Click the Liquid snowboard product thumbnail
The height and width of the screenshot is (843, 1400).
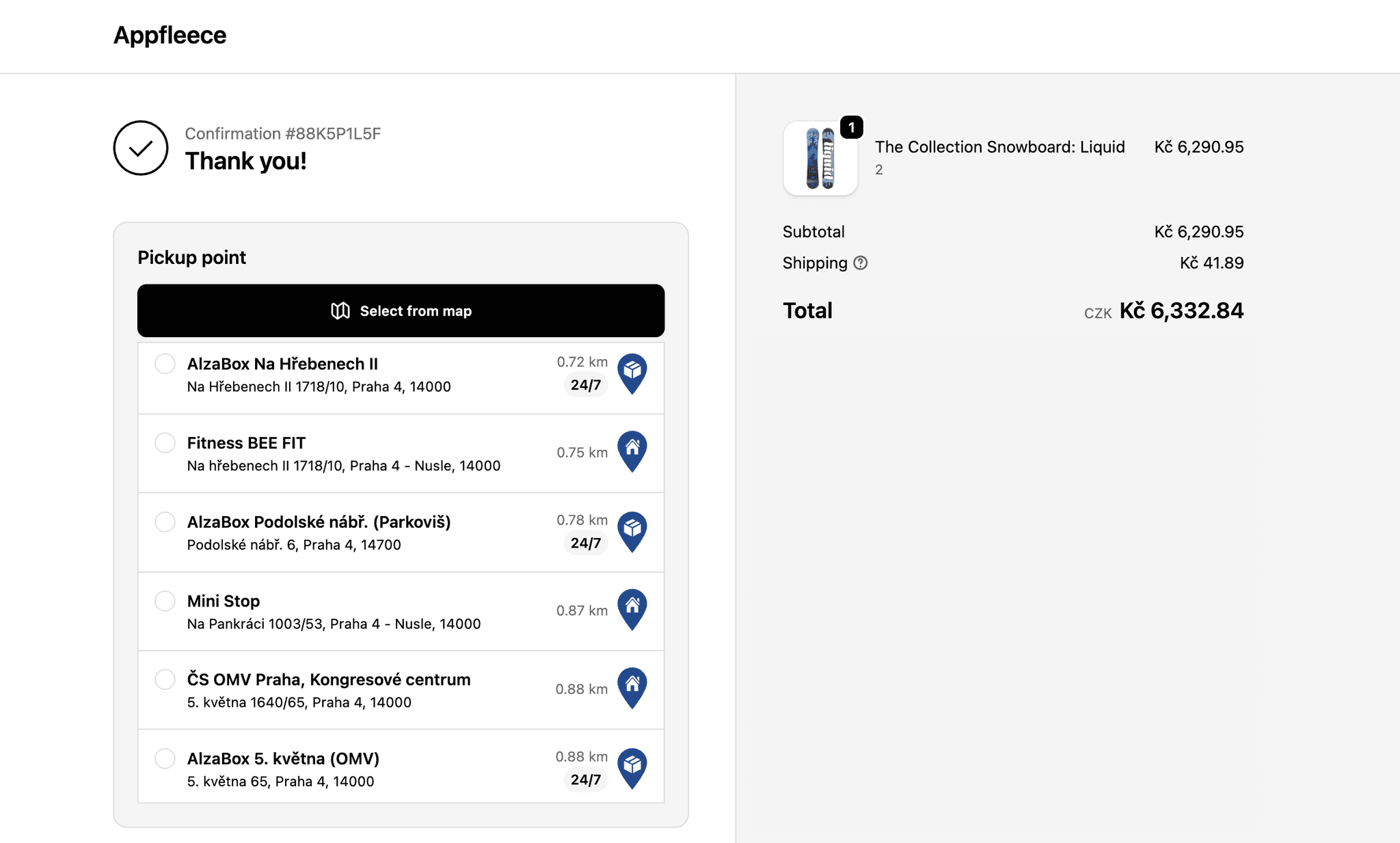tap(820, 159)
